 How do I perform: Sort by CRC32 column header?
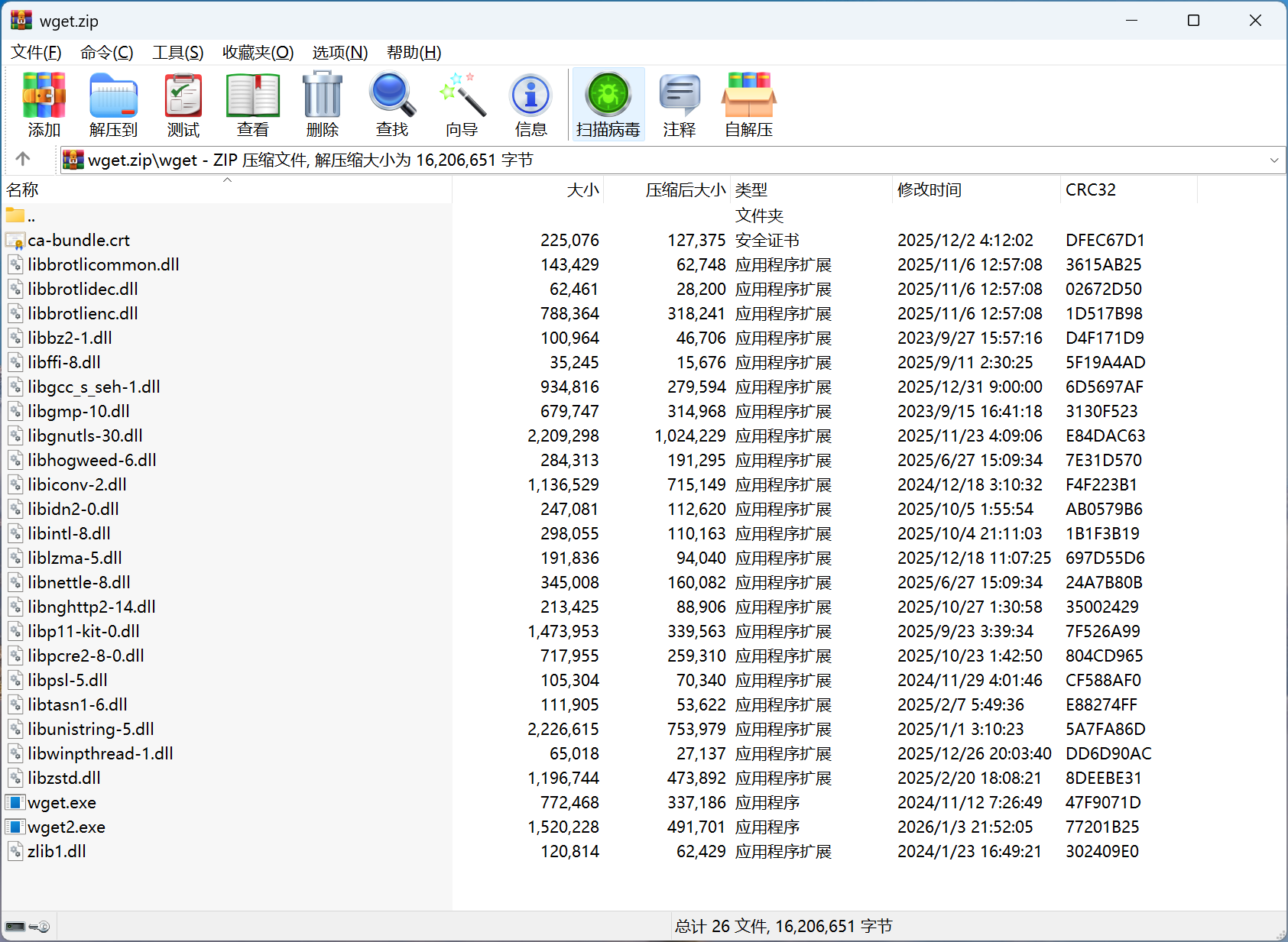(1129, 189)
